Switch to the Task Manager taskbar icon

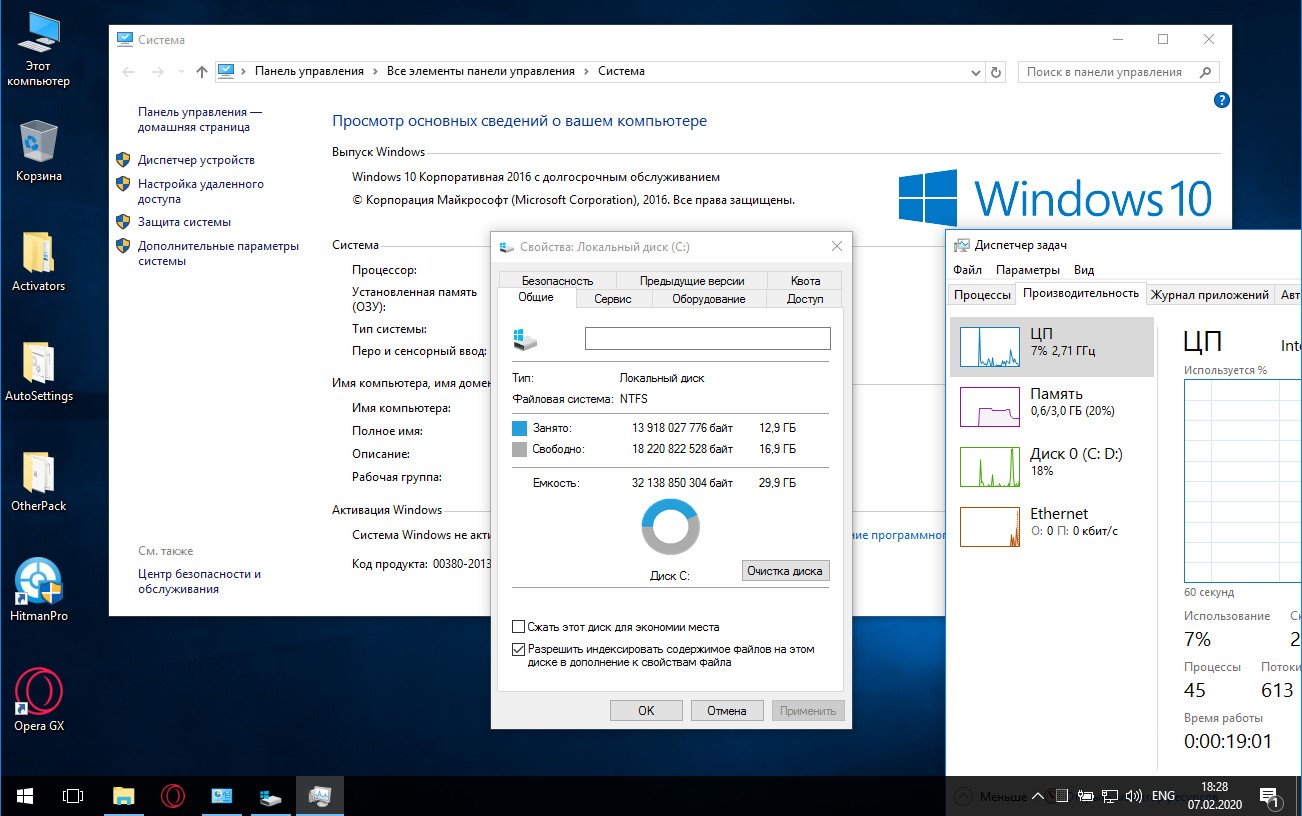coord(320,796)
